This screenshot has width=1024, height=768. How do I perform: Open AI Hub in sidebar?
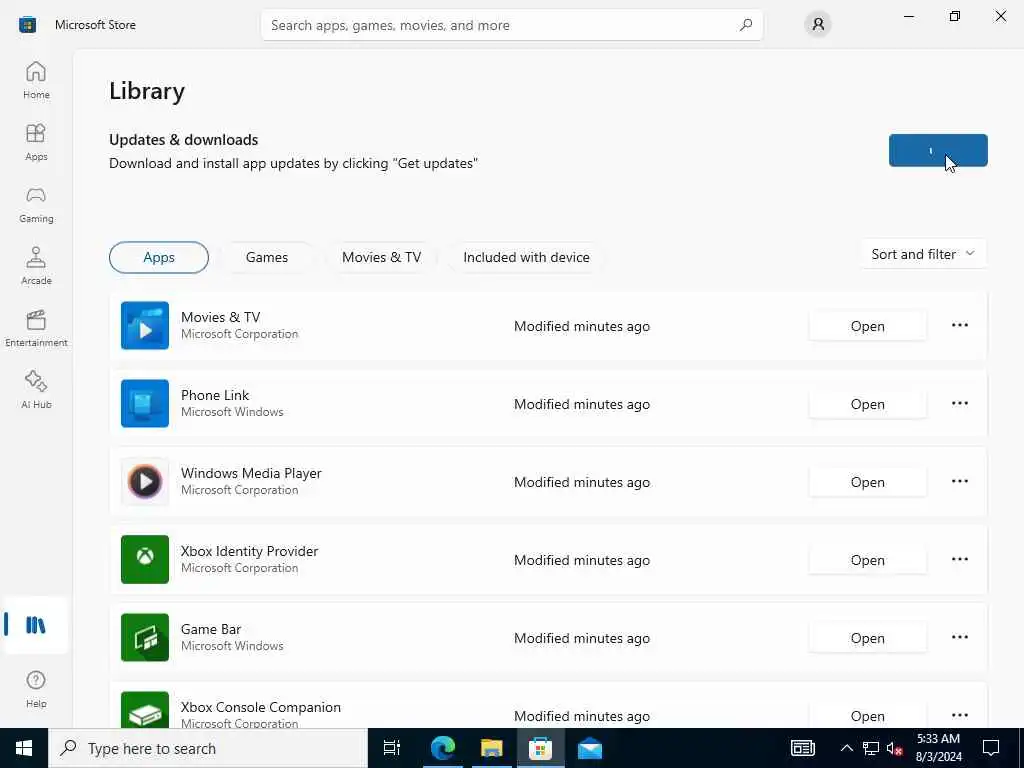point(36,391)
